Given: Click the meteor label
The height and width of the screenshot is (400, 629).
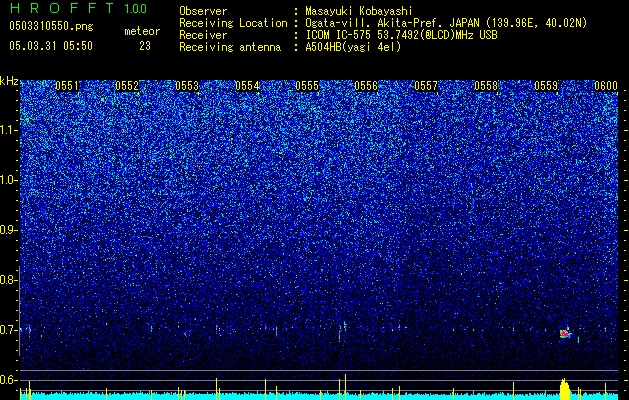Looking at the screenshot, I should pyautogui.click(x=142, y=31).
